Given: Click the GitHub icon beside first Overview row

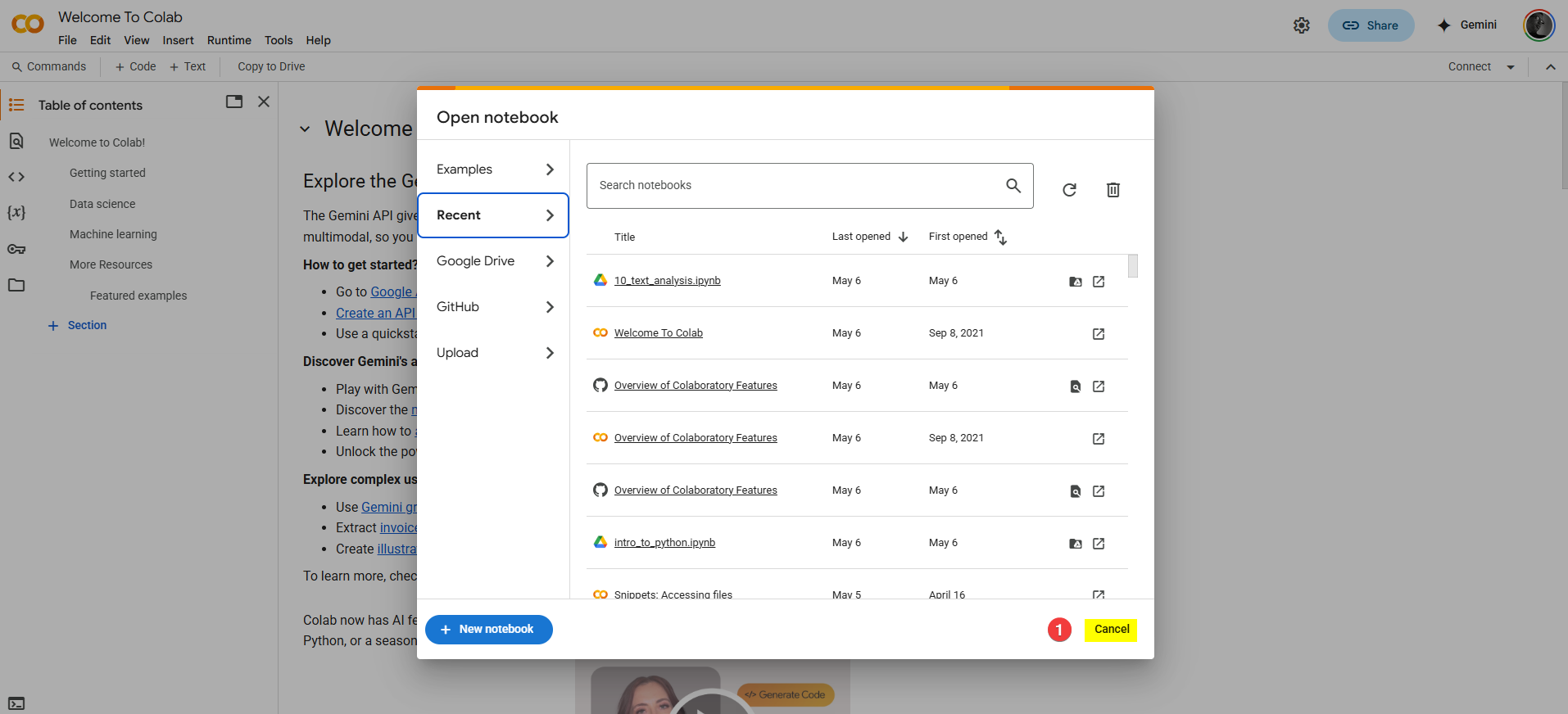Looking at the screenshot, I should [x=600, y=385].
